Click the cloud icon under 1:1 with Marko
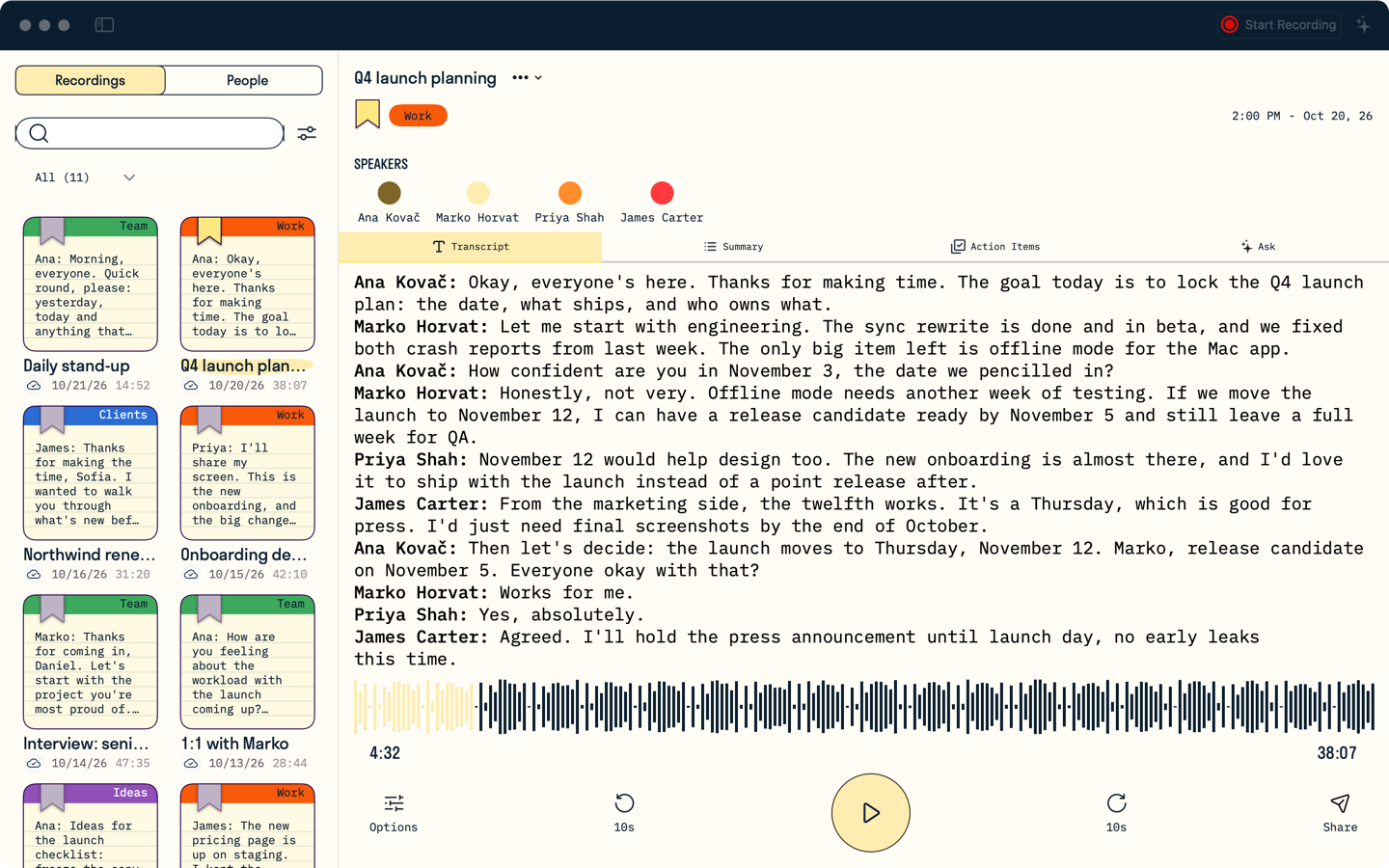 (x=191, y=764)
